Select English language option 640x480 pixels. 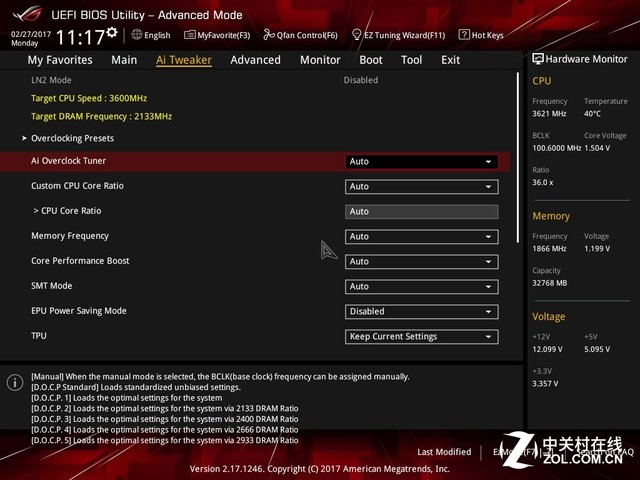click(157, 35)
